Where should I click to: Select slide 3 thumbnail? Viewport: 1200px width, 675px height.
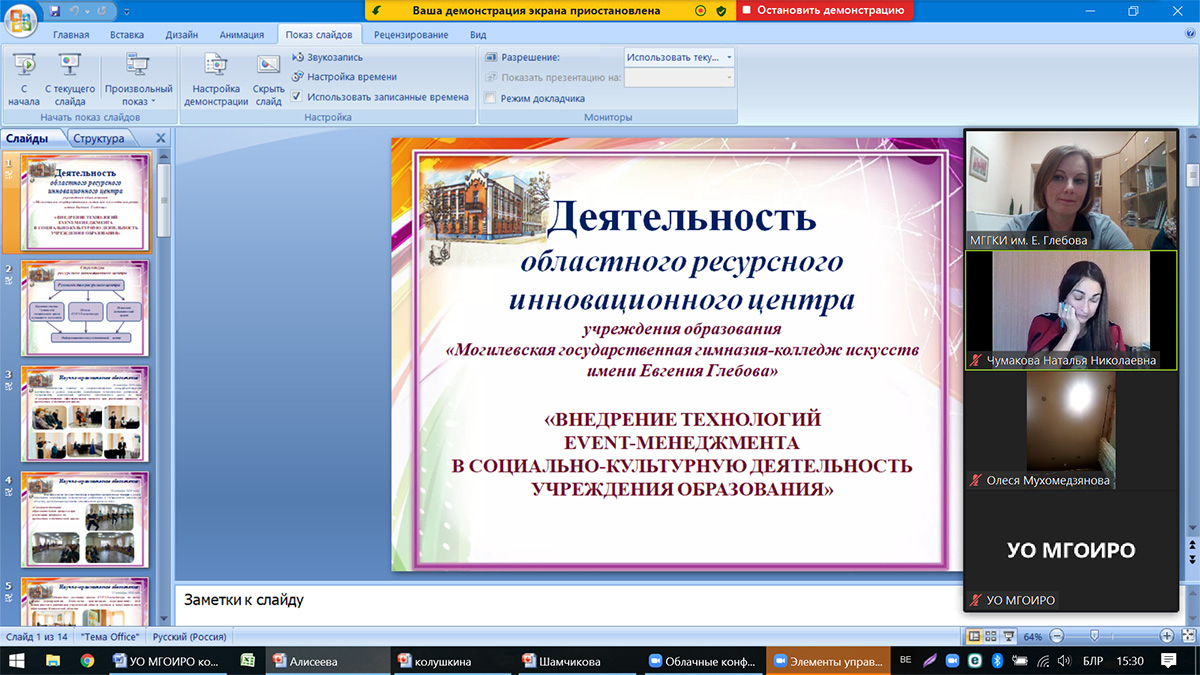coord(85,414)
